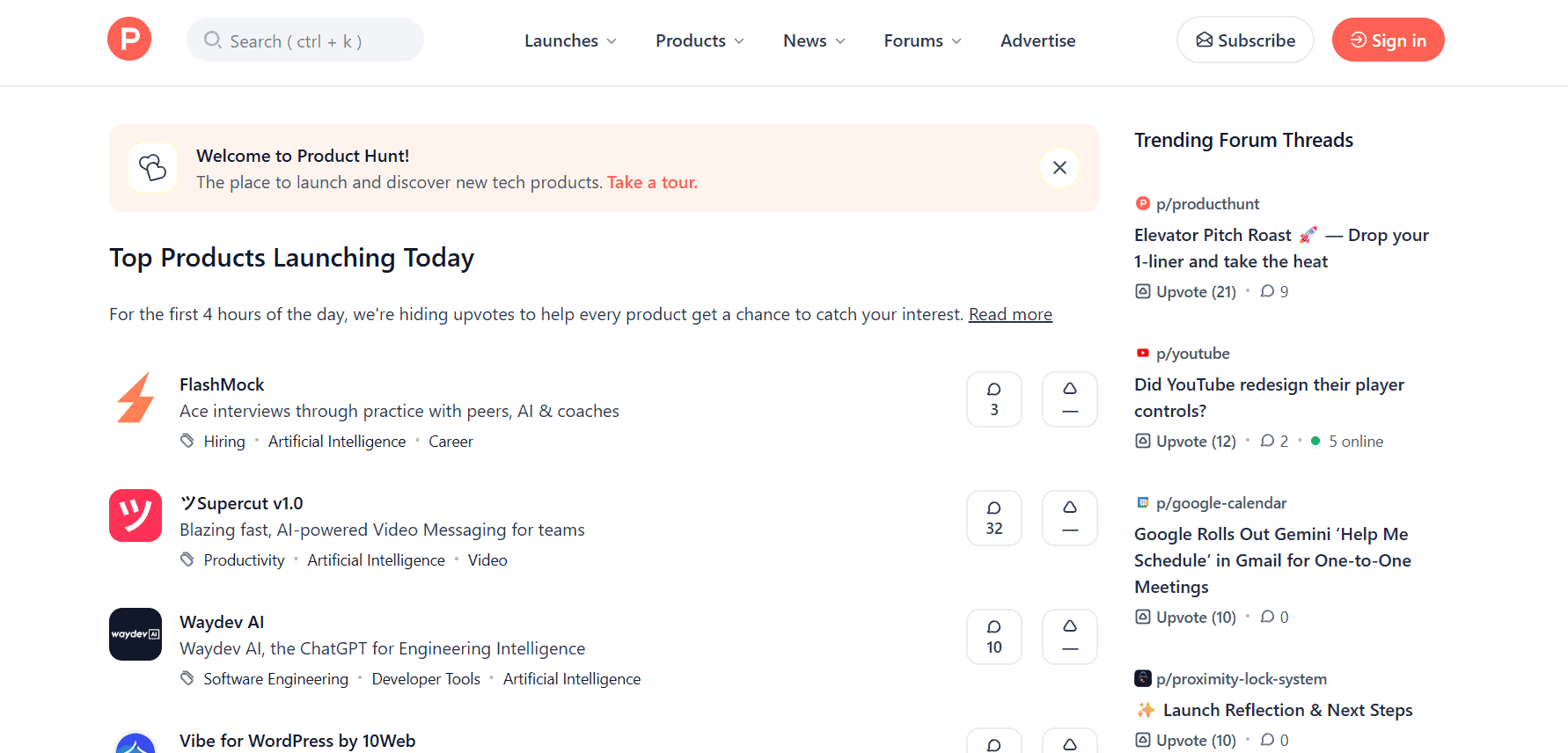Expand the Launches dropdown menu
The image size is (1568, 753).
[570, 40]
